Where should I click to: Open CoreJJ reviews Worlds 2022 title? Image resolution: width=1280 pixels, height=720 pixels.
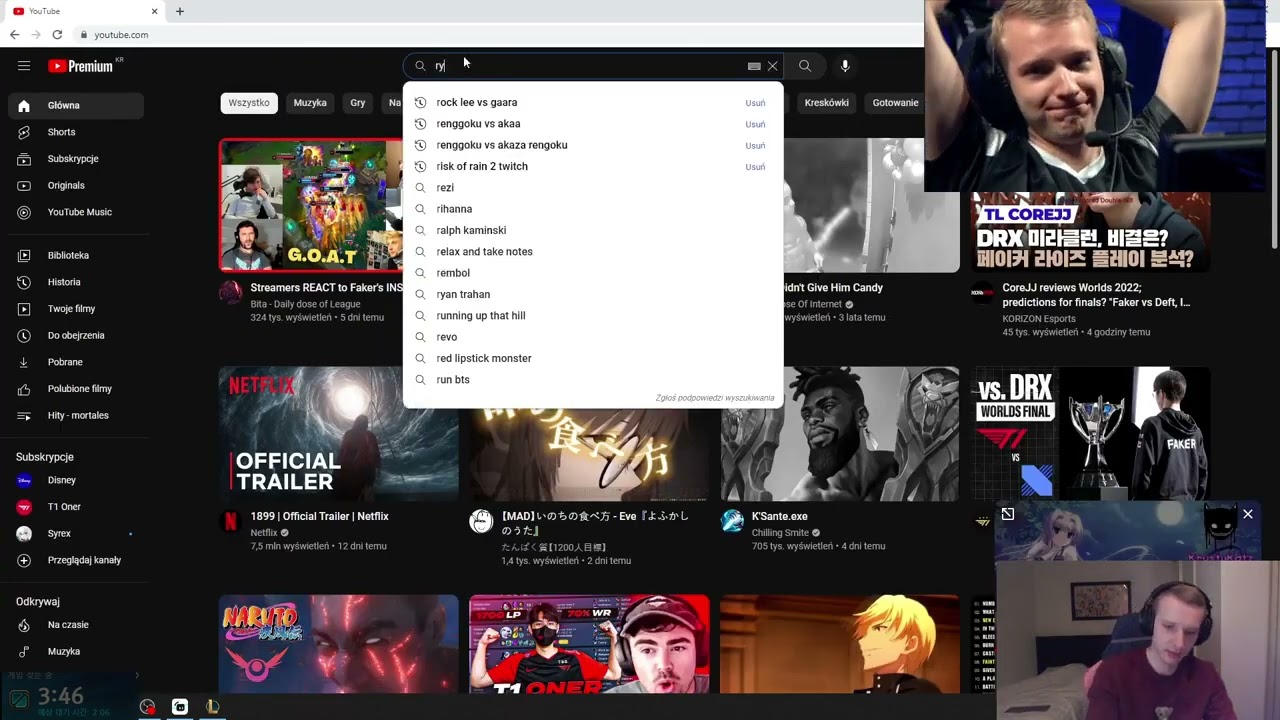pos(1097,295)
